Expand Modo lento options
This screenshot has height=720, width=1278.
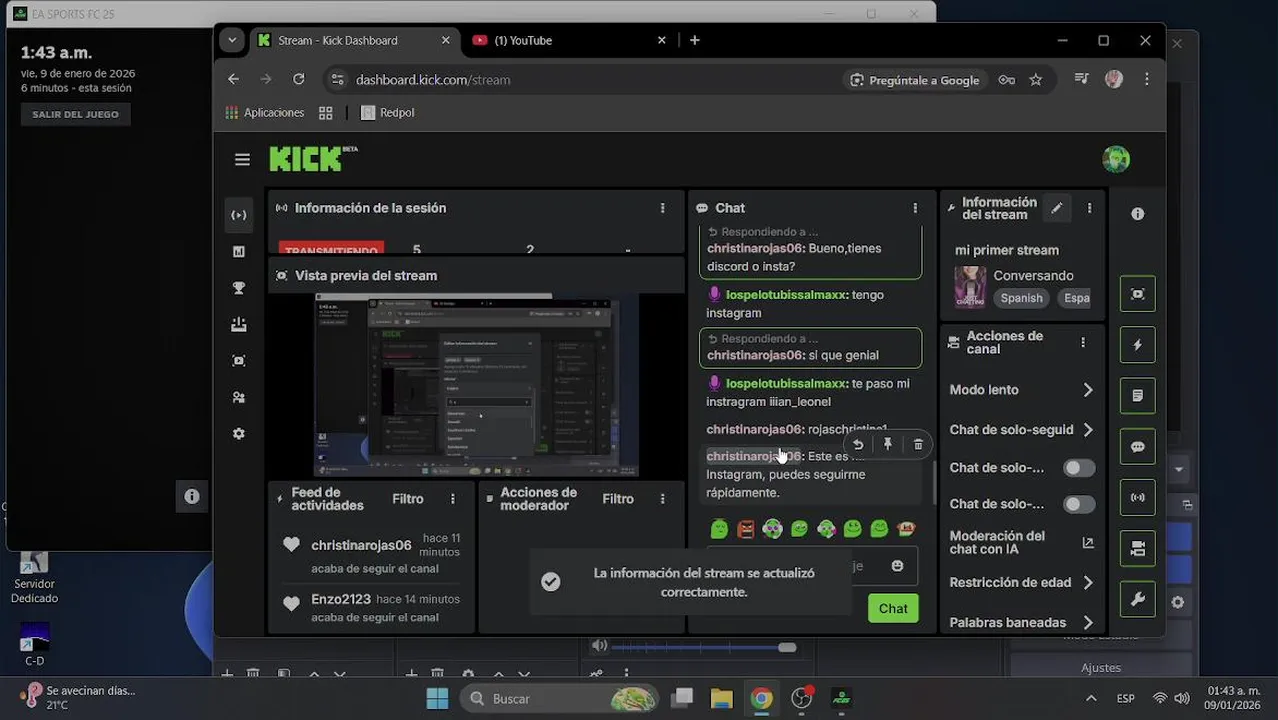pos(1088,390)
